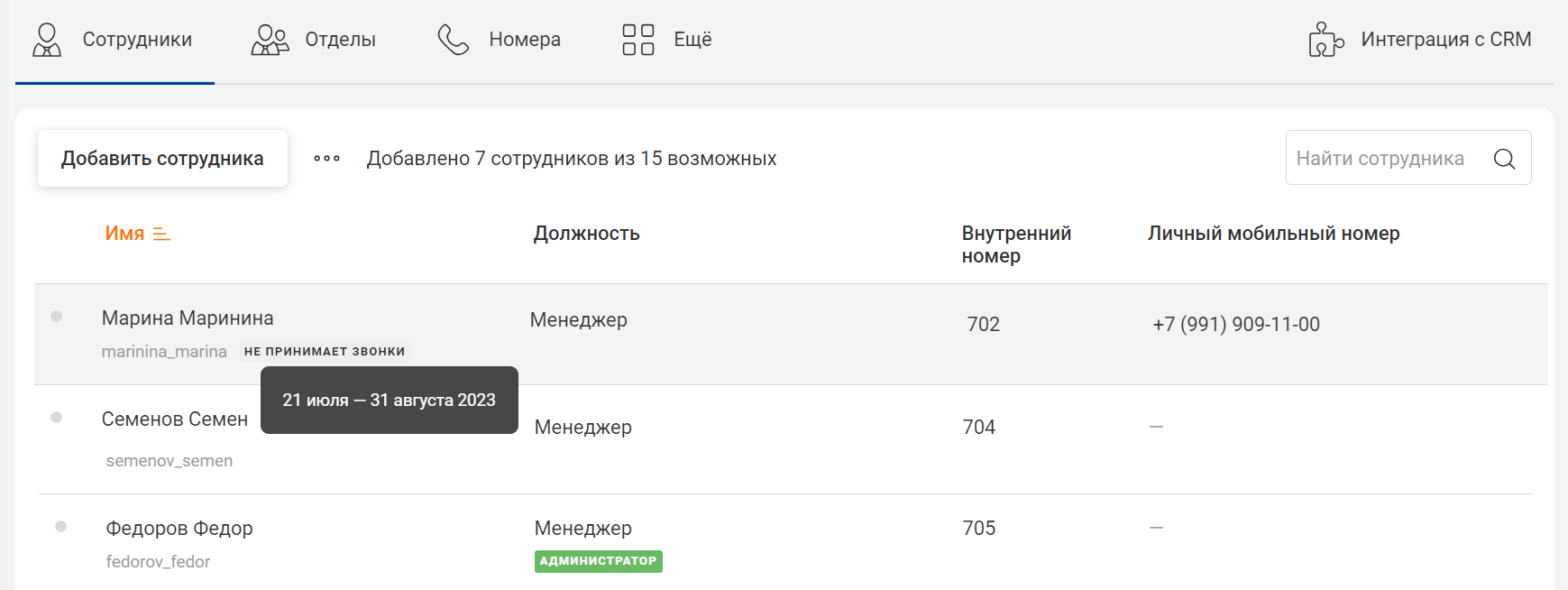This screenshot has height=590, width=1568.
Task: Click the phone handset icon for Номера
Action: click(x=454, y=40)
